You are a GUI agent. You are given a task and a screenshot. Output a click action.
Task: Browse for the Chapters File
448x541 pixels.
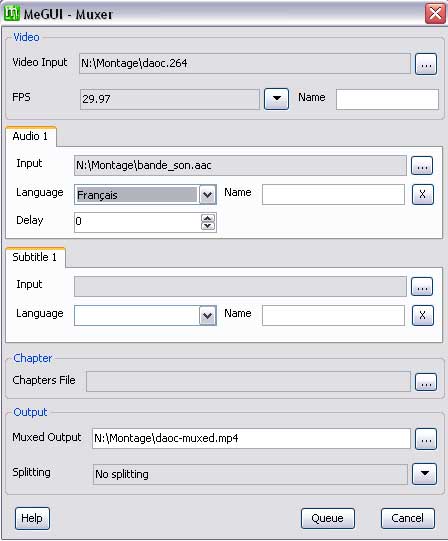point(426,382)
